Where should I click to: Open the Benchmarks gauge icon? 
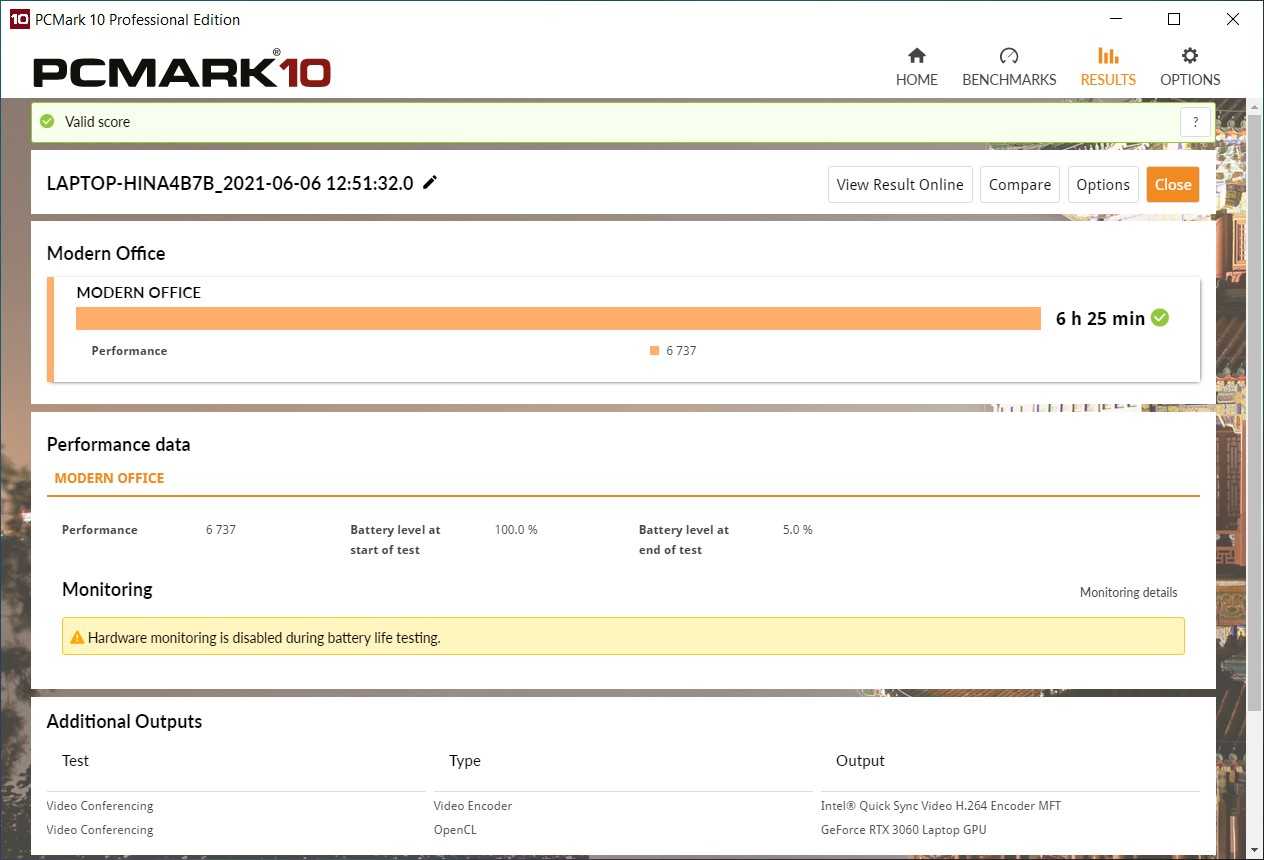point(1008,56)
